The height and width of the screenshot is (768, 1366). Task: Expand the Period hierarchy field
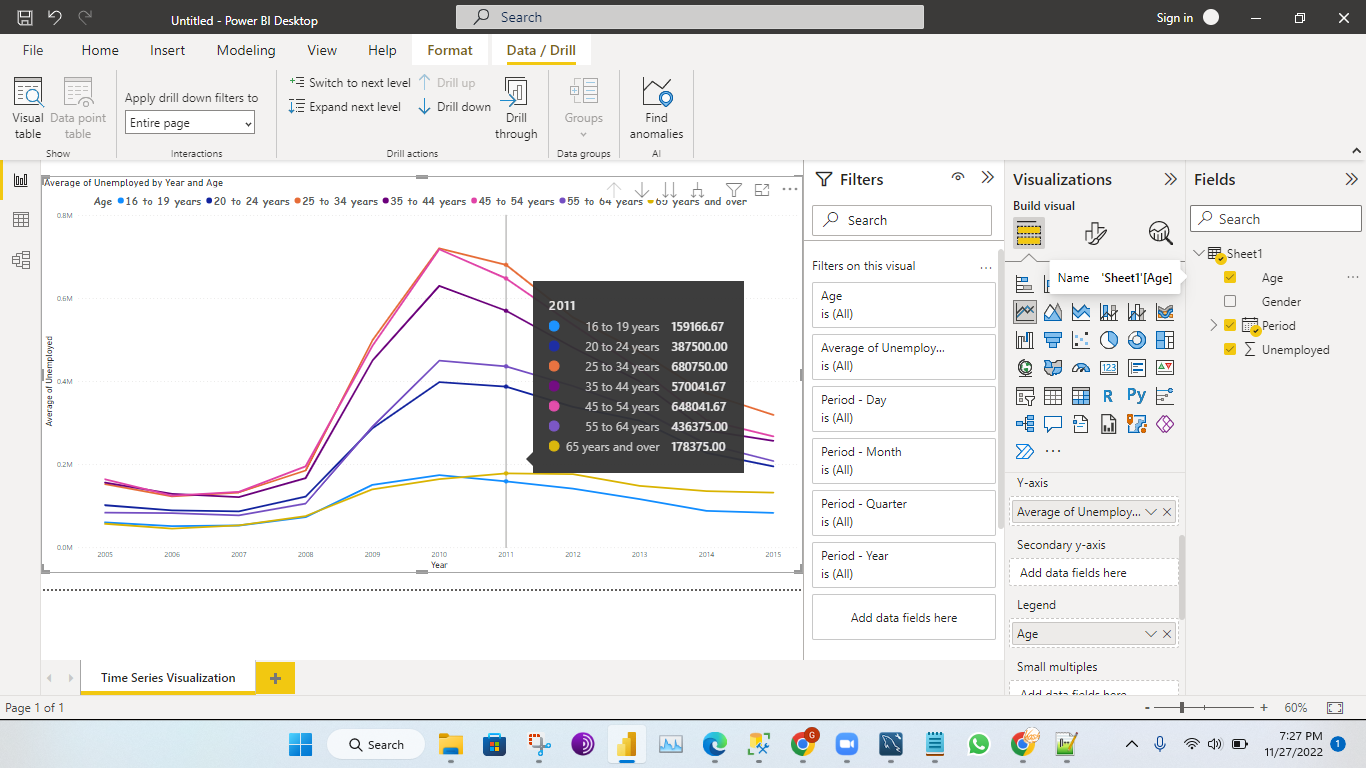[x=1214, y=325]
